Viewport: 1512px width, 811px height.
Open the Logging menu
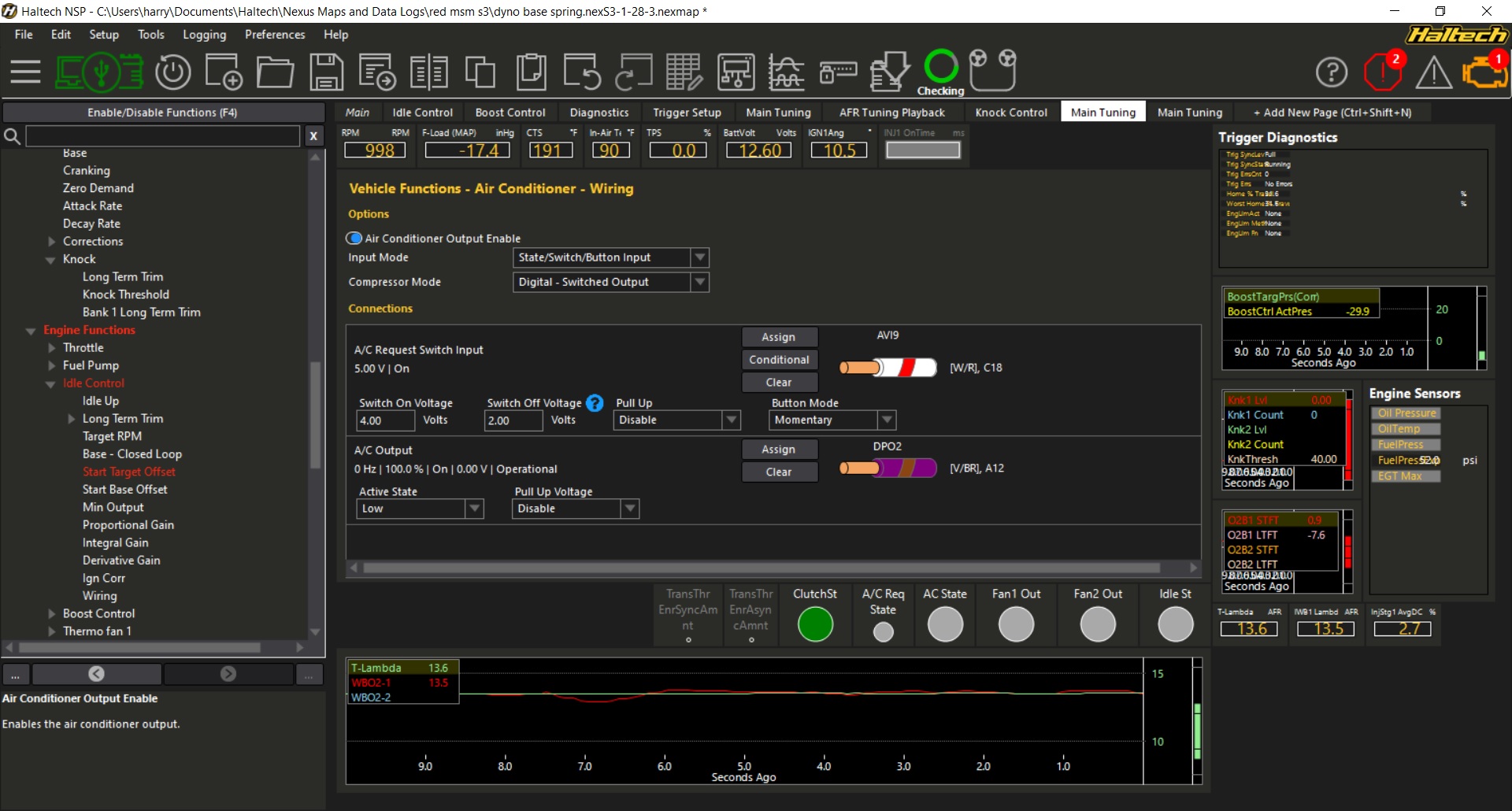coord(204,35)
